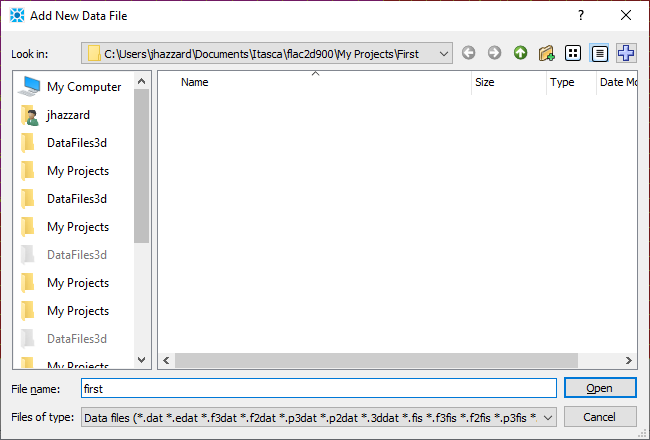The height and width of the screenshot is (440, 650).
Task: Go back to the previous folder
Action: click(468, 53)
